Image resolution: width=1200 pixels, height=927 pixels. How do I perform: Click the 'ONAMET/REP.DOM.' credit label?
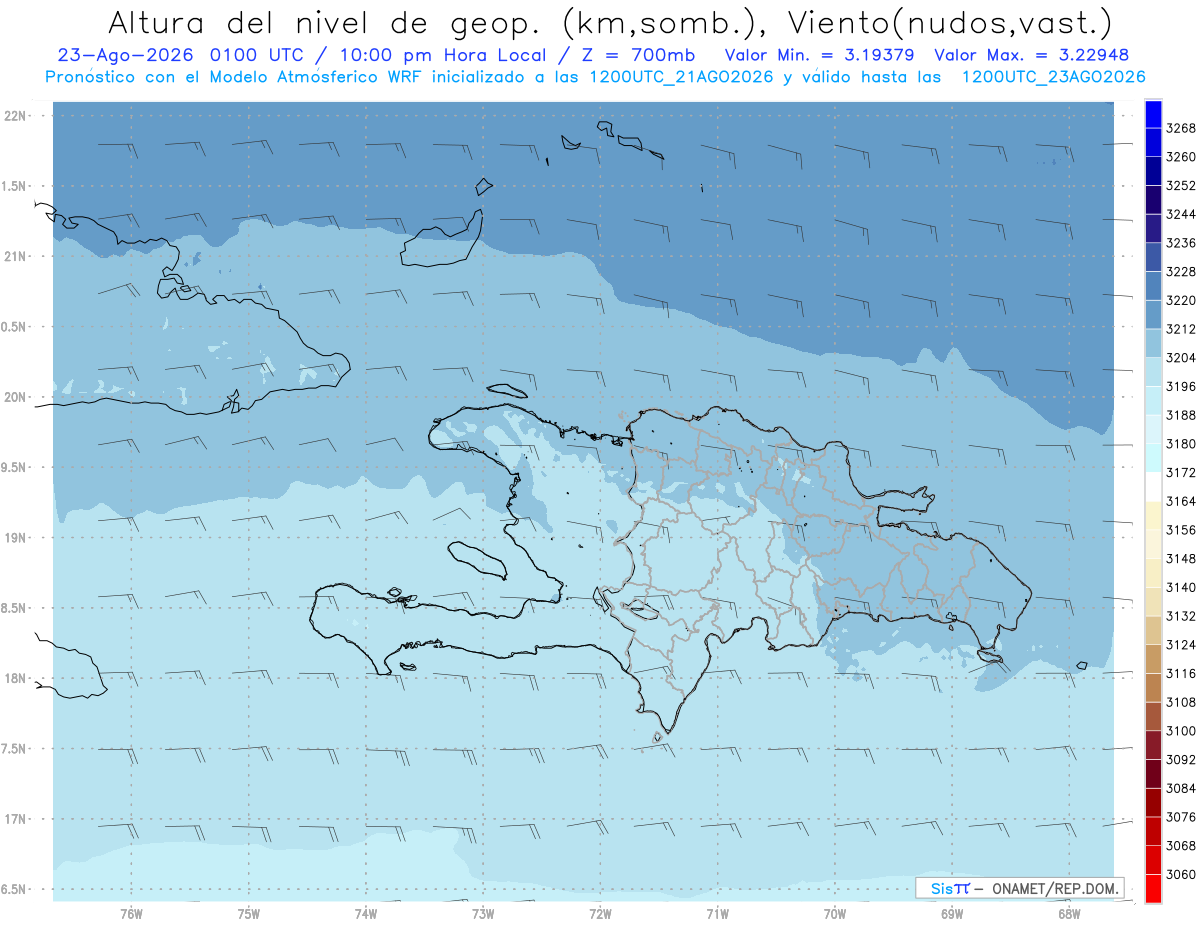coord(1055,888)
